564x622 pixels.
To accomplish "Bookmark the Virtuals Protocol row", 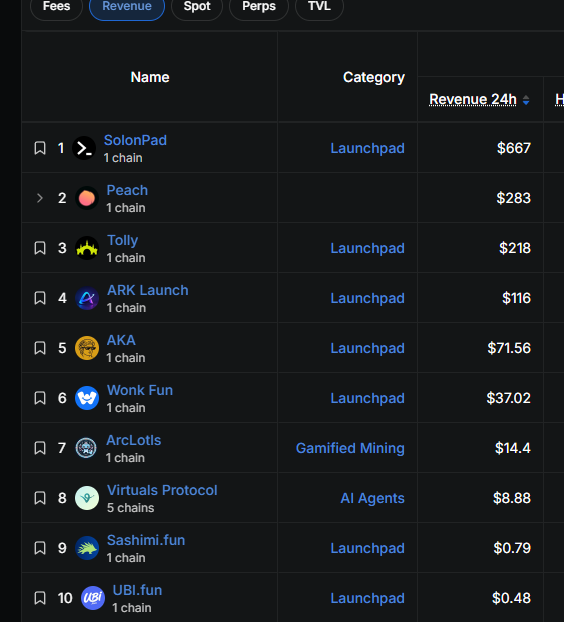I will click(40, 498).
